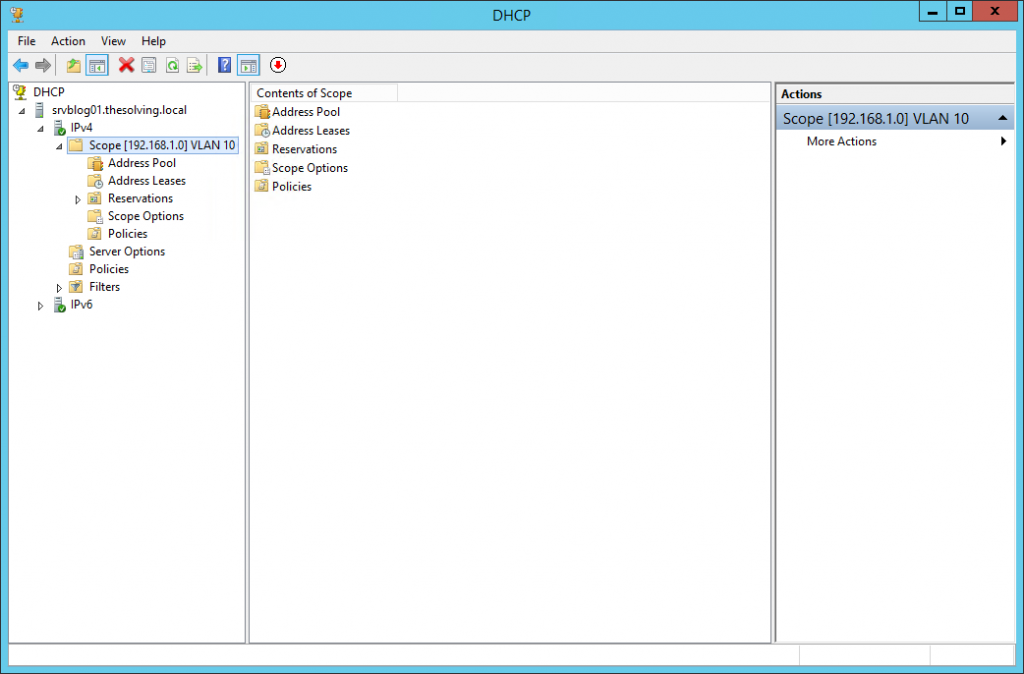
Task: Click the Back navigation arrow
Action: 21,65
